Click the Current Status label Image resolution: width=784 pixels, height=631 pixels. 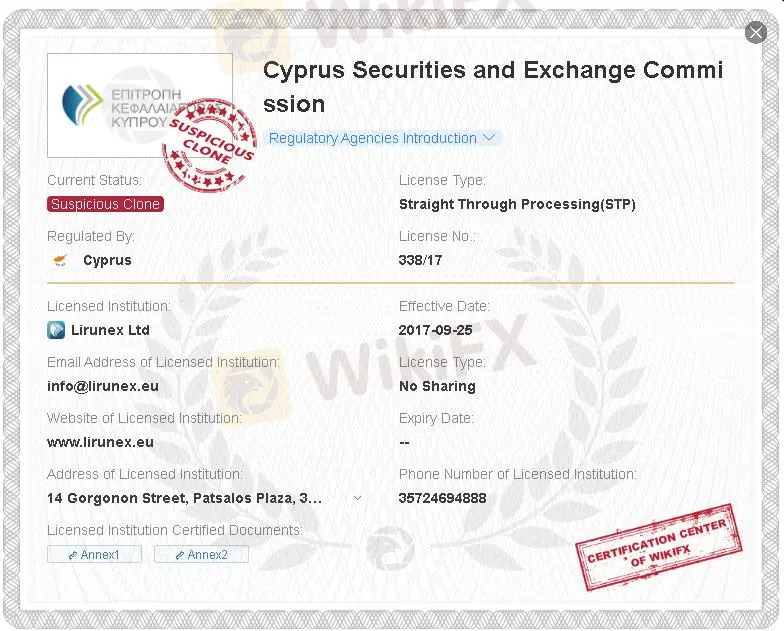point(94,180)
